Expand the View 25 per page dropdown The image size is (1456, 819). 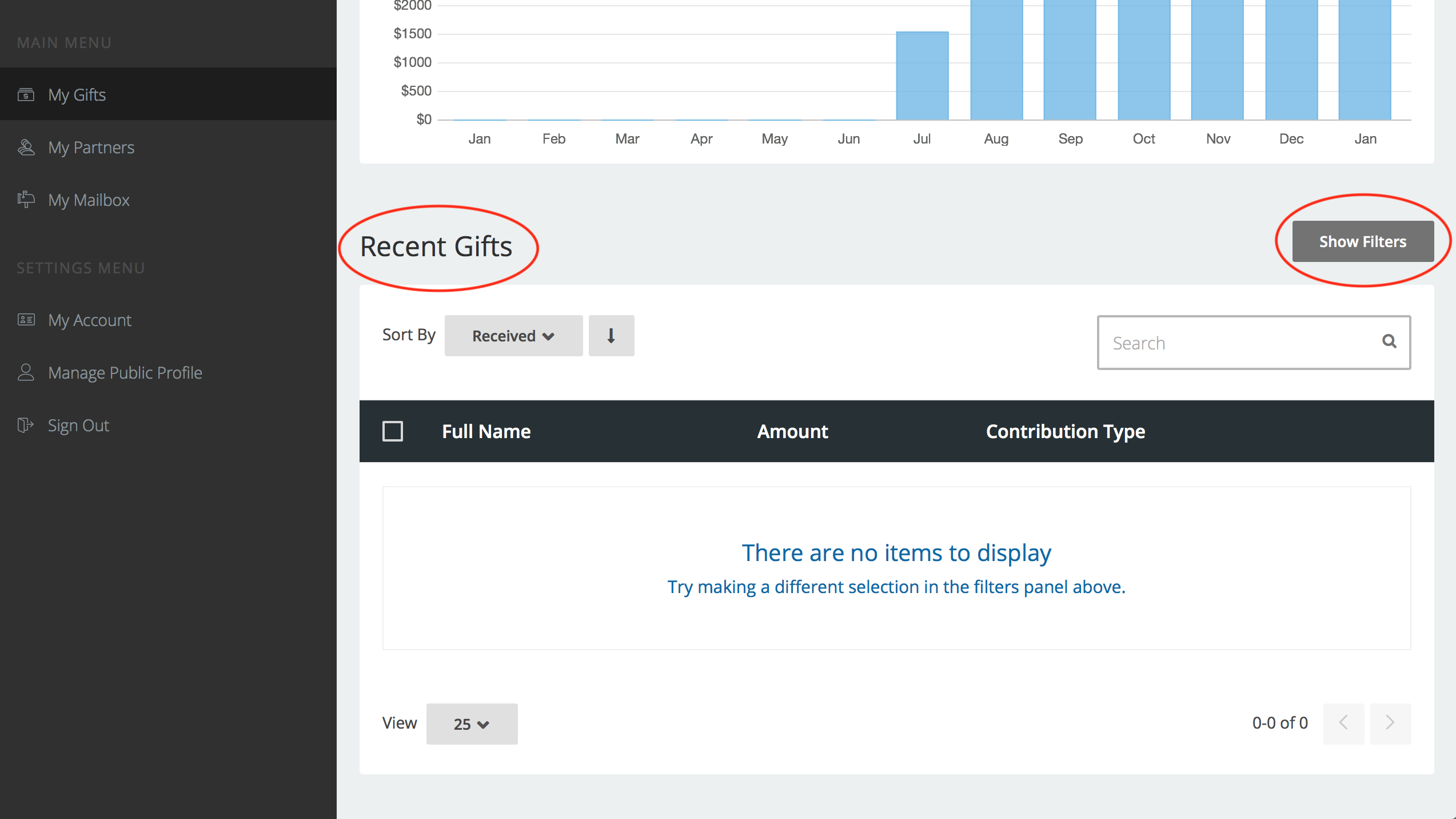[x=472, y=724]
